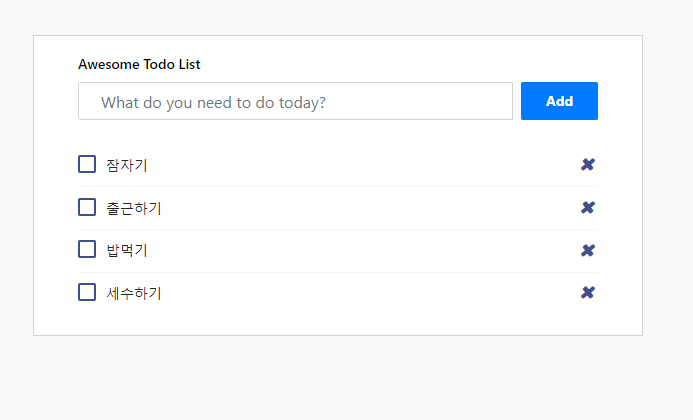Mark 밥먹기 as done with its checkbox
Viewport: 693px width, 420px height.
(87, 249)
